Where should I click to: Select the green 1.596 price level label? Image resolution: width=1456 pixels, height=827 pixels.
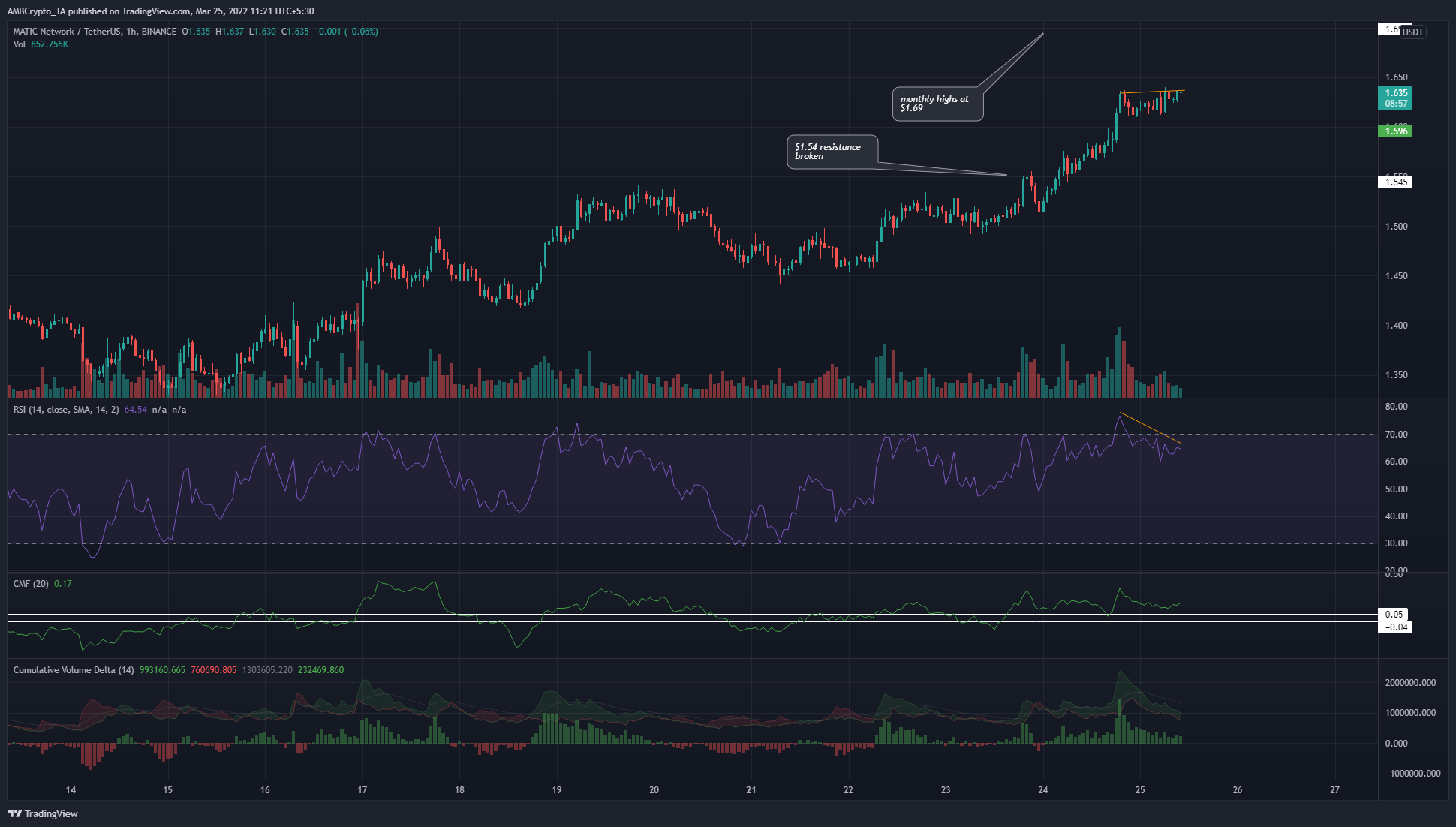[x=1394, y=131]
